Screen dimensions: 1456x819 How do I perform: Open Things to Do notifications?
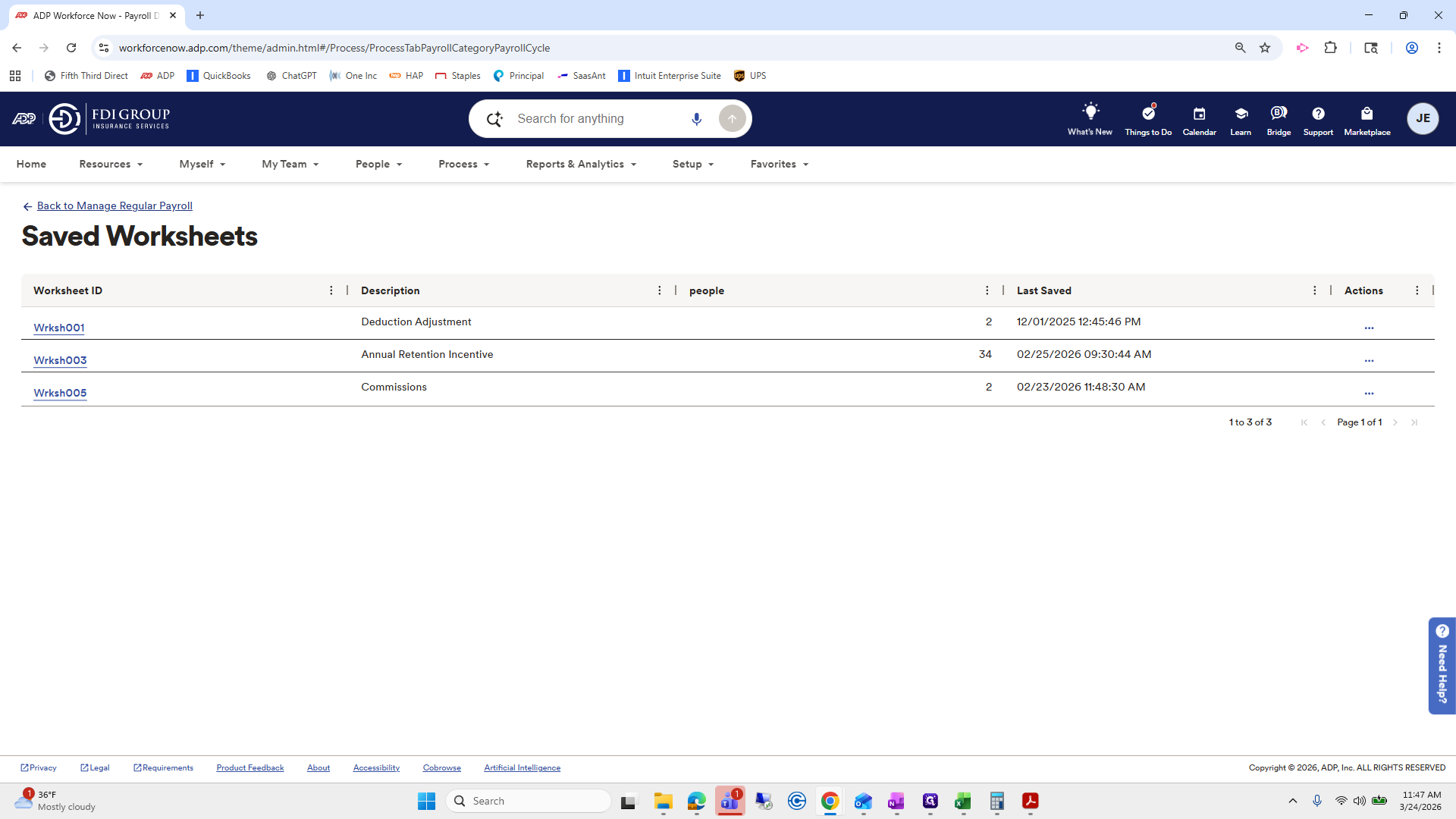tap(1147, 118)
